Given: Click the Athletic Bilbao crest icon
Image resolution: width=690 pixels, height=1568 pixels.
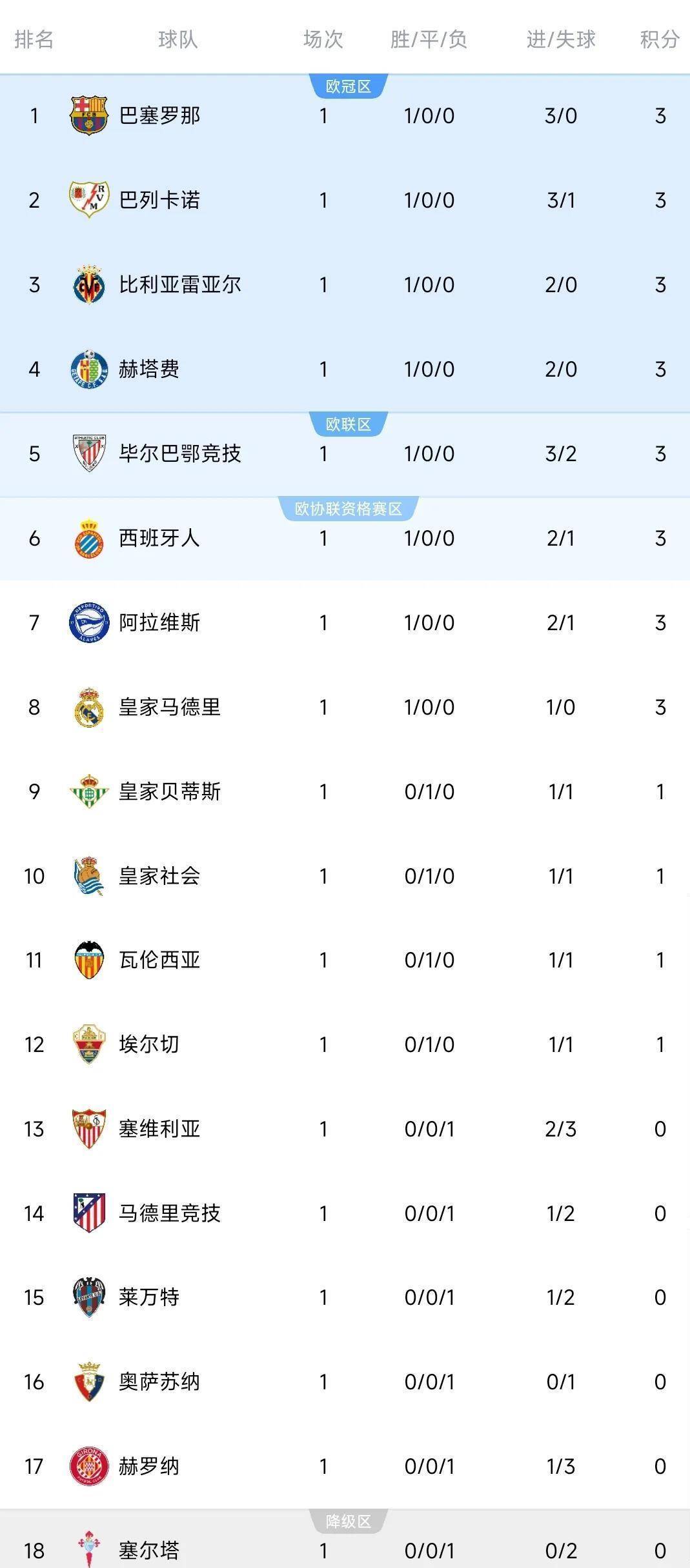Looking at the screenshot, I should click(x=88, y=453).
